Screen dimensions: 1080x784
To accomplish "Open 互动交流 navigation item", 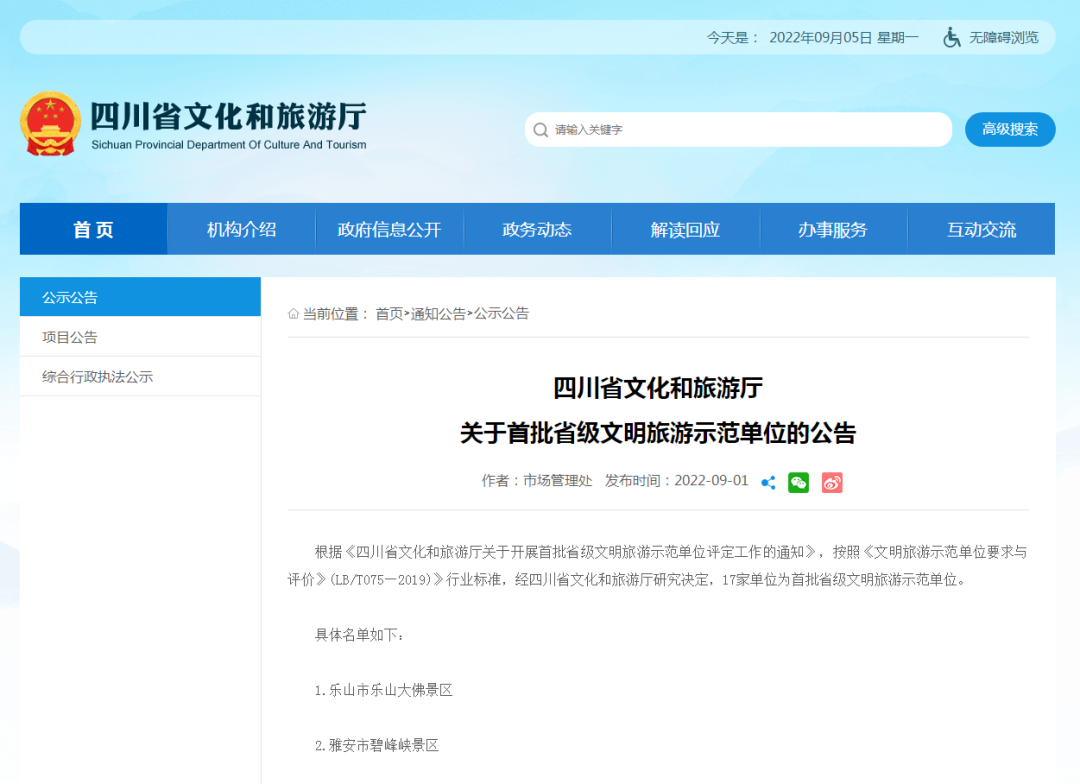I will point(981,229).
